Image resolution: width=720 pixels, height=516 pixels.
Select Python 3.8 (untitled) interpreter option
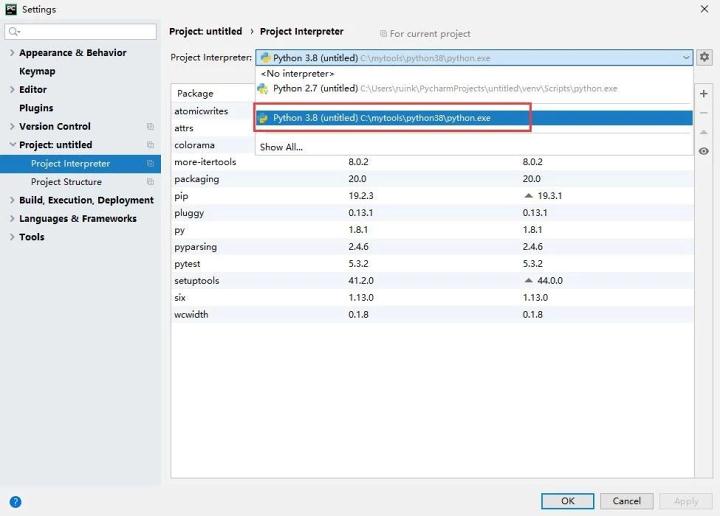click(x=474, y=118)
